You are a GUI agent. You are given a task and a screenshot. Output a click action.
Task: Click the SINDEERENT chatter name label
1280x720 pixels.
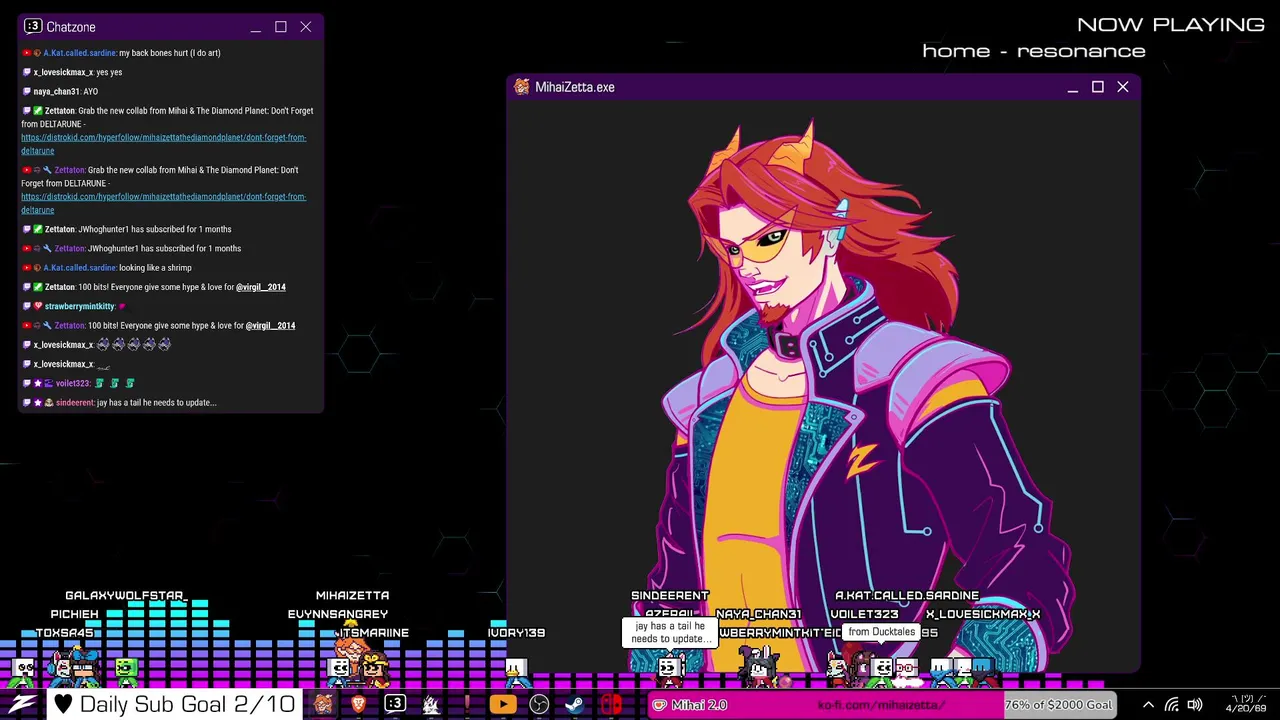pos(670,596)
